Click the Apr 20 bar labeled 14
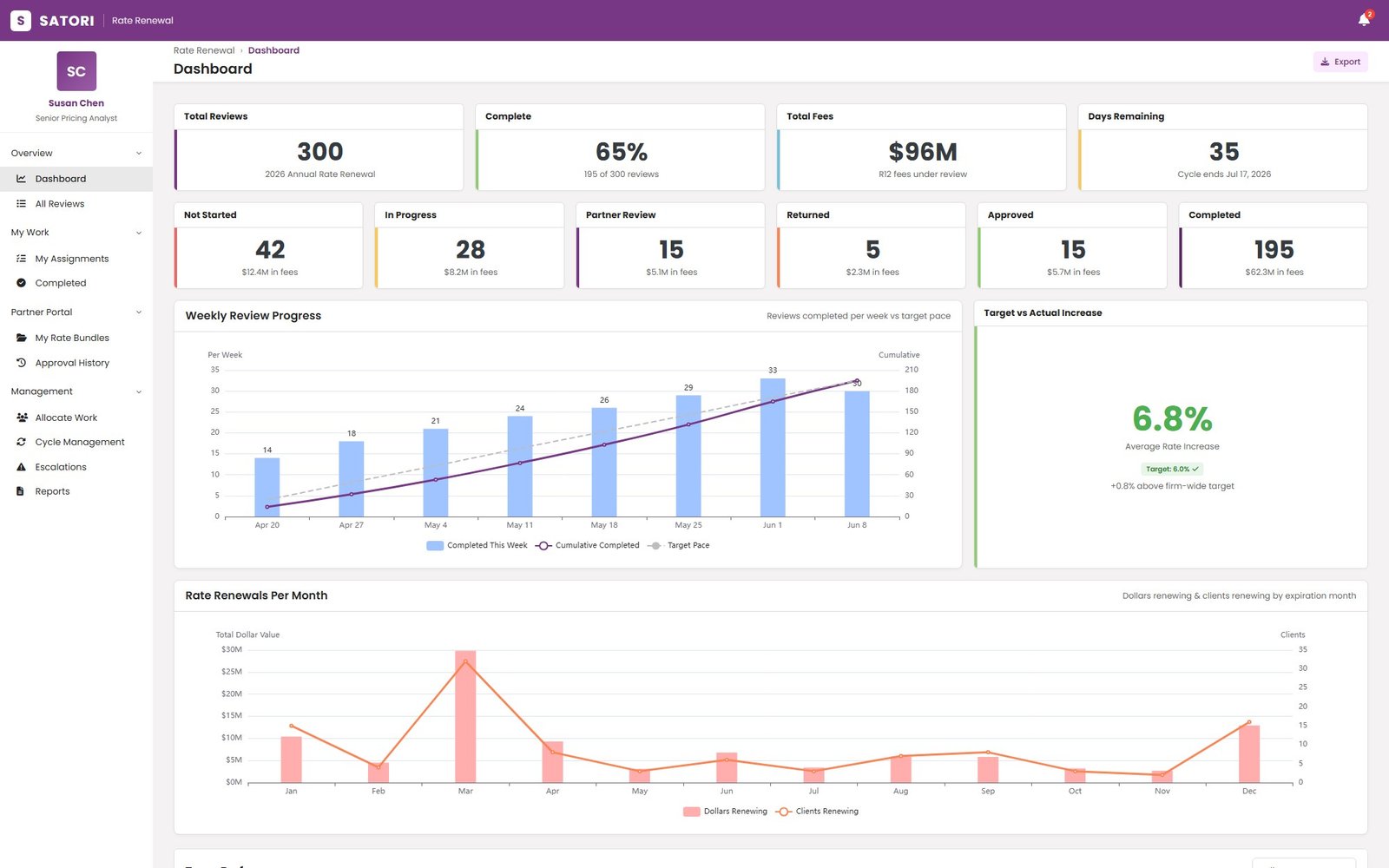 (x=267, y=487)
